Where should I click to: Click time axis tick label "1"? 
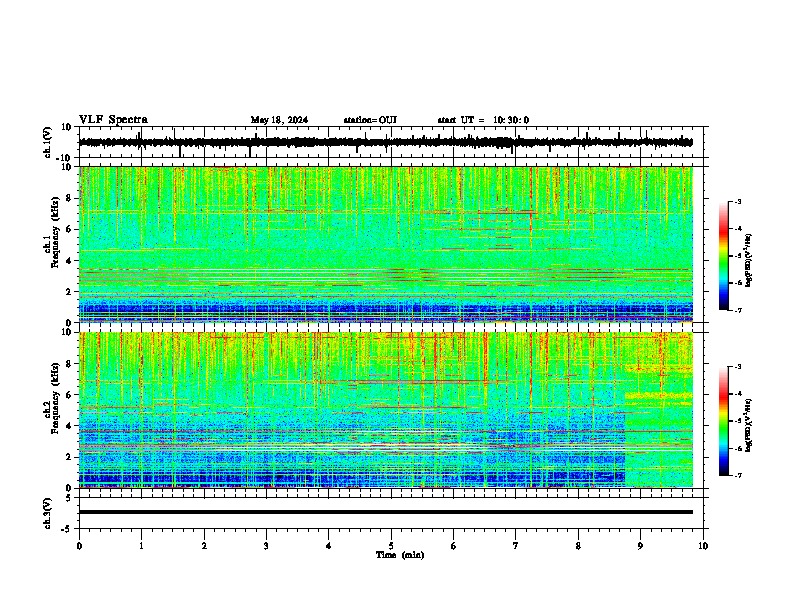(141, 546)
